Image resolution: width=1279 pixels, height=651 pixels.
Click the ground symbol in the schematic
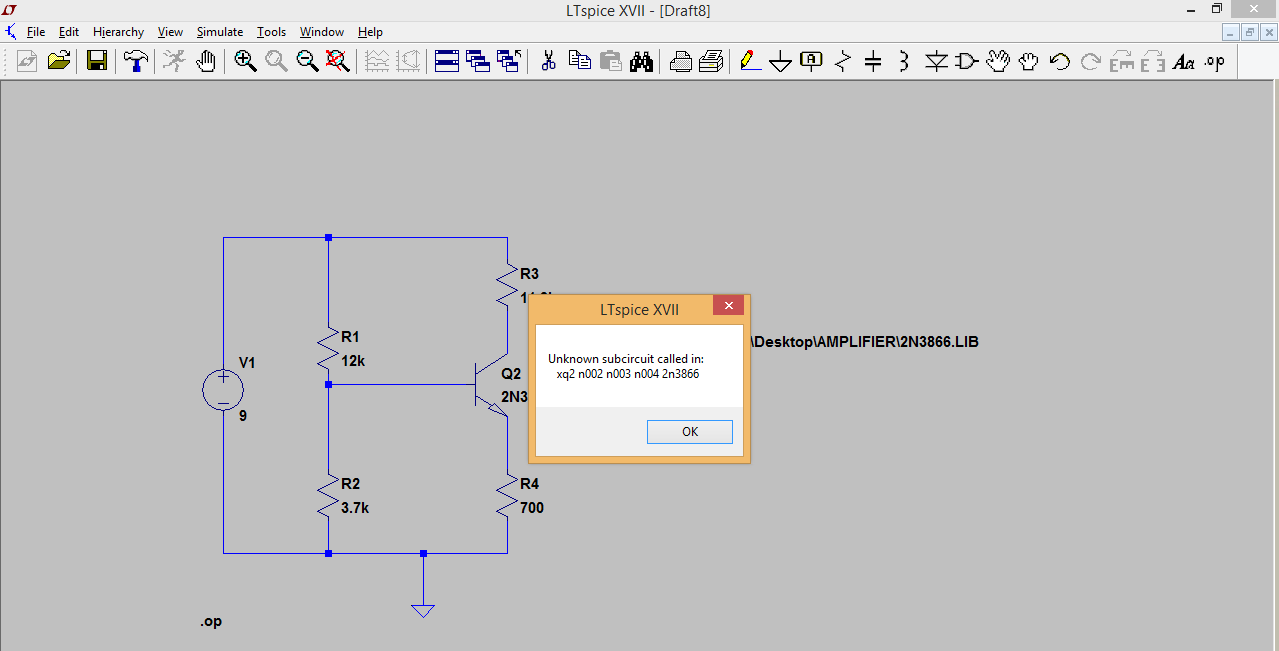pos(423,609)
